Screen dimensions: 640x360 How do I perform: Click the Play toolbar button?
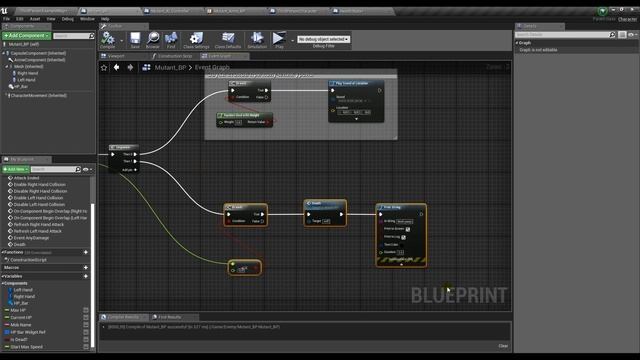279,40
